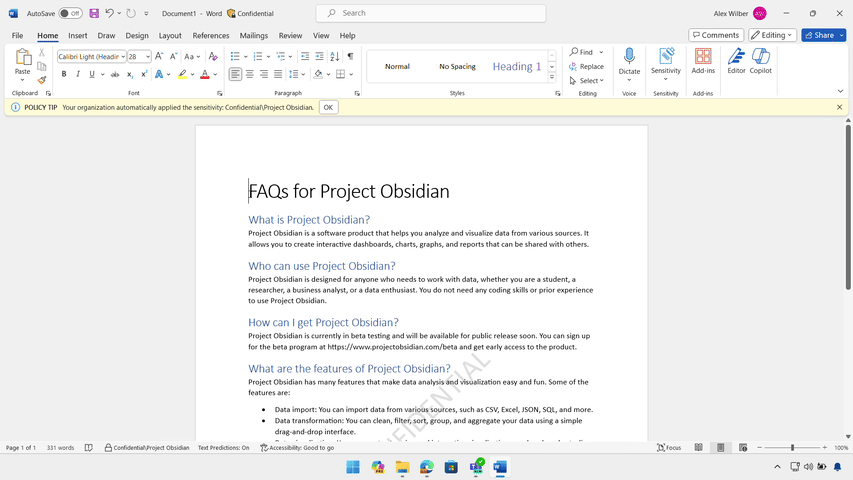Click Increase Font Size icon
The height and width of the screenshot is (480, 853).
159,56
